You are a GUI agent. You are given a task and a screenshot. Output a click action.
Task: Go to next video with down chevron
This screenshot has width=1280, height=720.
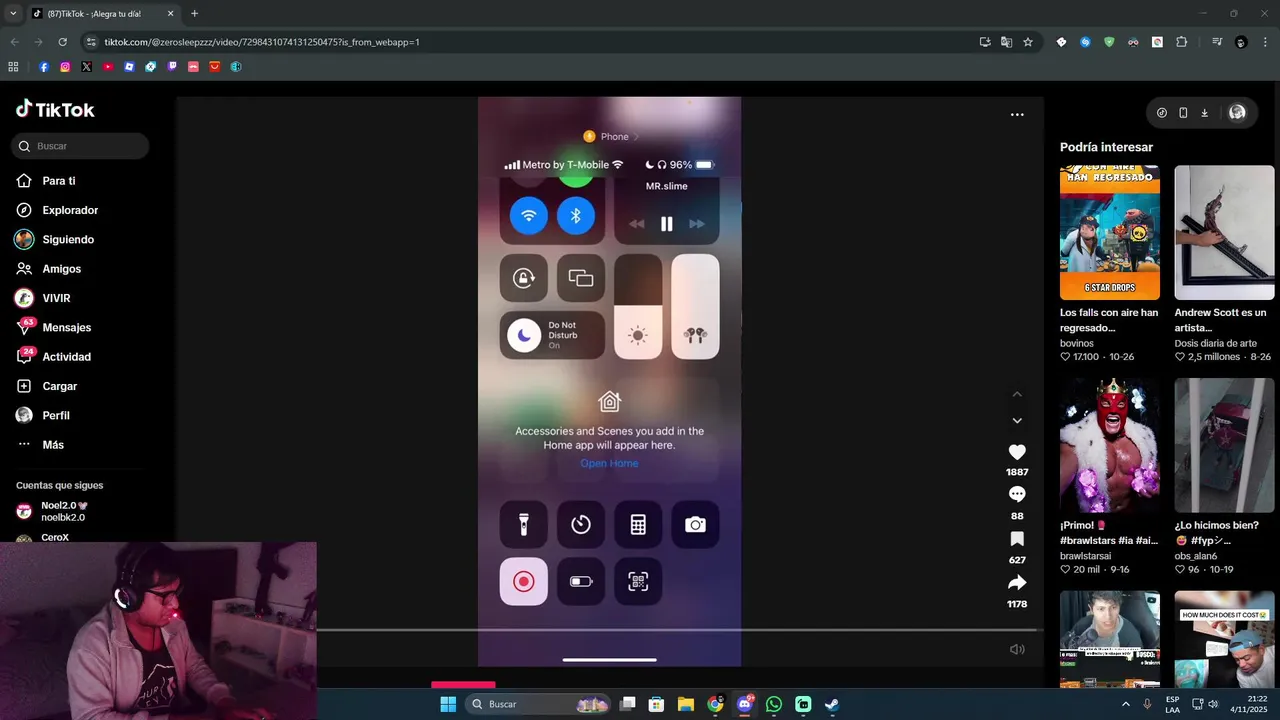[1017, 421]
